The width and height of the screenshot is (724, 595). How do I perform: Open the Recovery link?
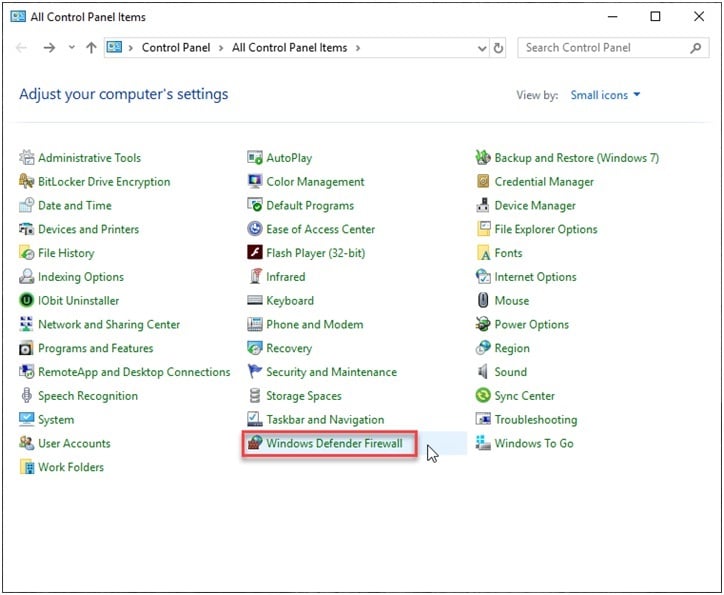pos(289,349)
